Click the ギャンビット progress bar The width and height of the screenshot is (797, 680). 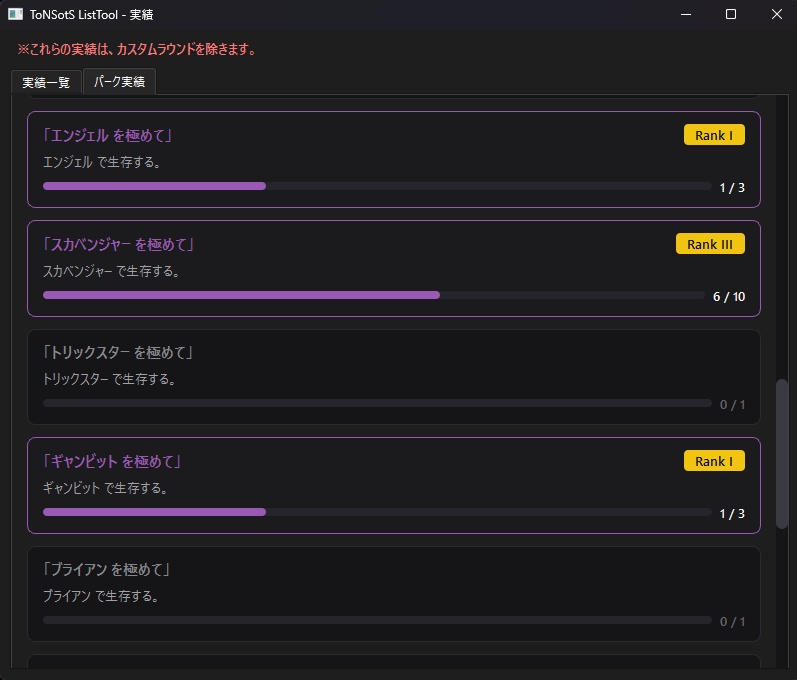pos(377,512)
